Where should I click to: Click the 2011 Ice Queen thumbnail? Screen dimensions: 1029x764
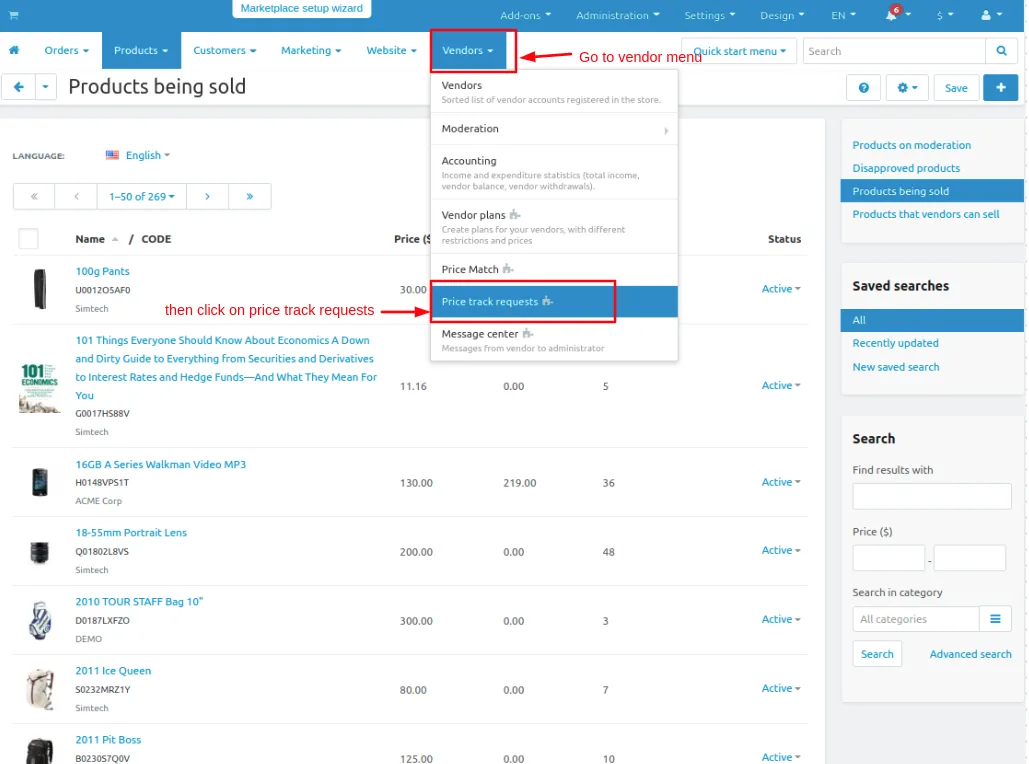[40, 689]
